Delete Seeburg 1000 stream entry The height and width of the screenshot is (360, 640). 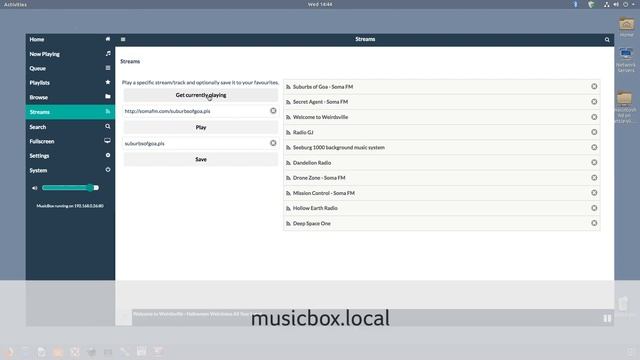[x=594, y=147]
